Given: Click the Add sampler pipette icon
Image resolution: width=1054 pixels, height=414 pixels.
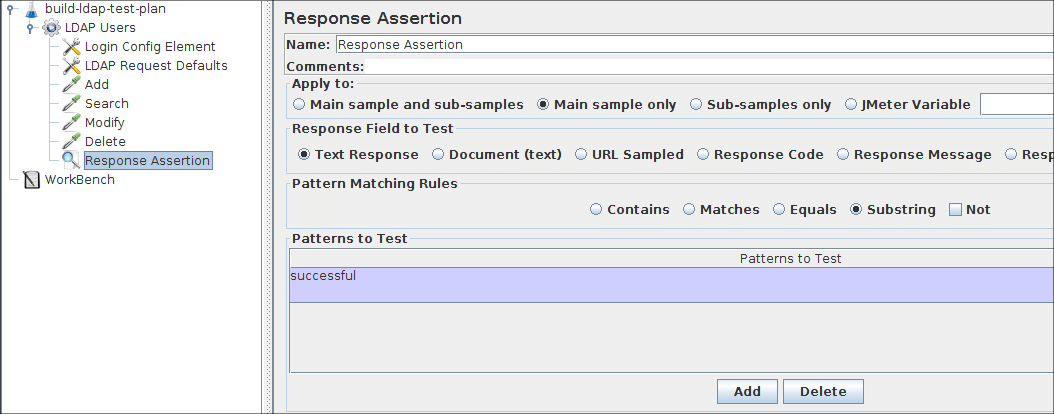Looking at the screenshot, I should click(71, 85).
